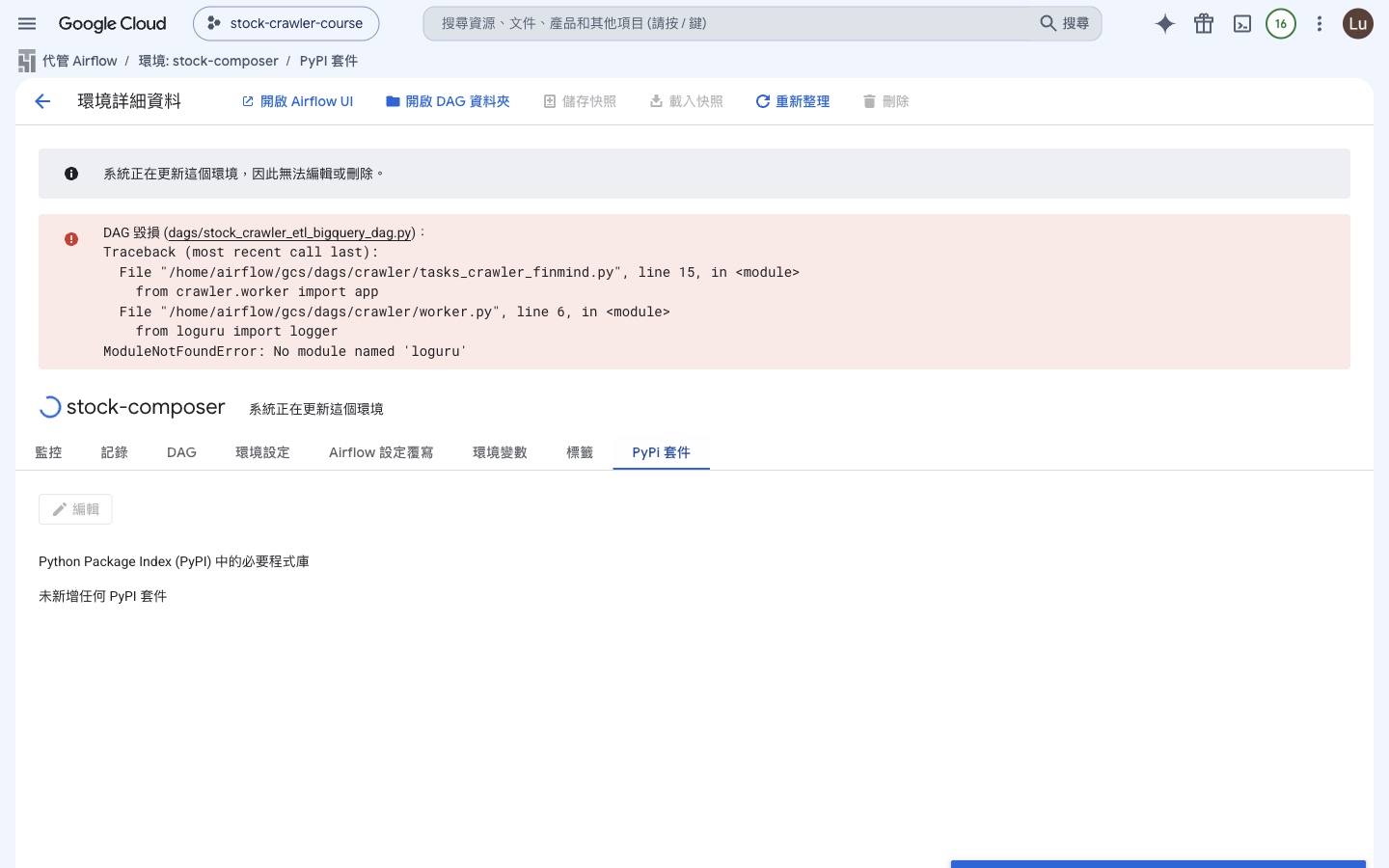Go to 代管 Airflow breadcrumb

pos(80,61)
